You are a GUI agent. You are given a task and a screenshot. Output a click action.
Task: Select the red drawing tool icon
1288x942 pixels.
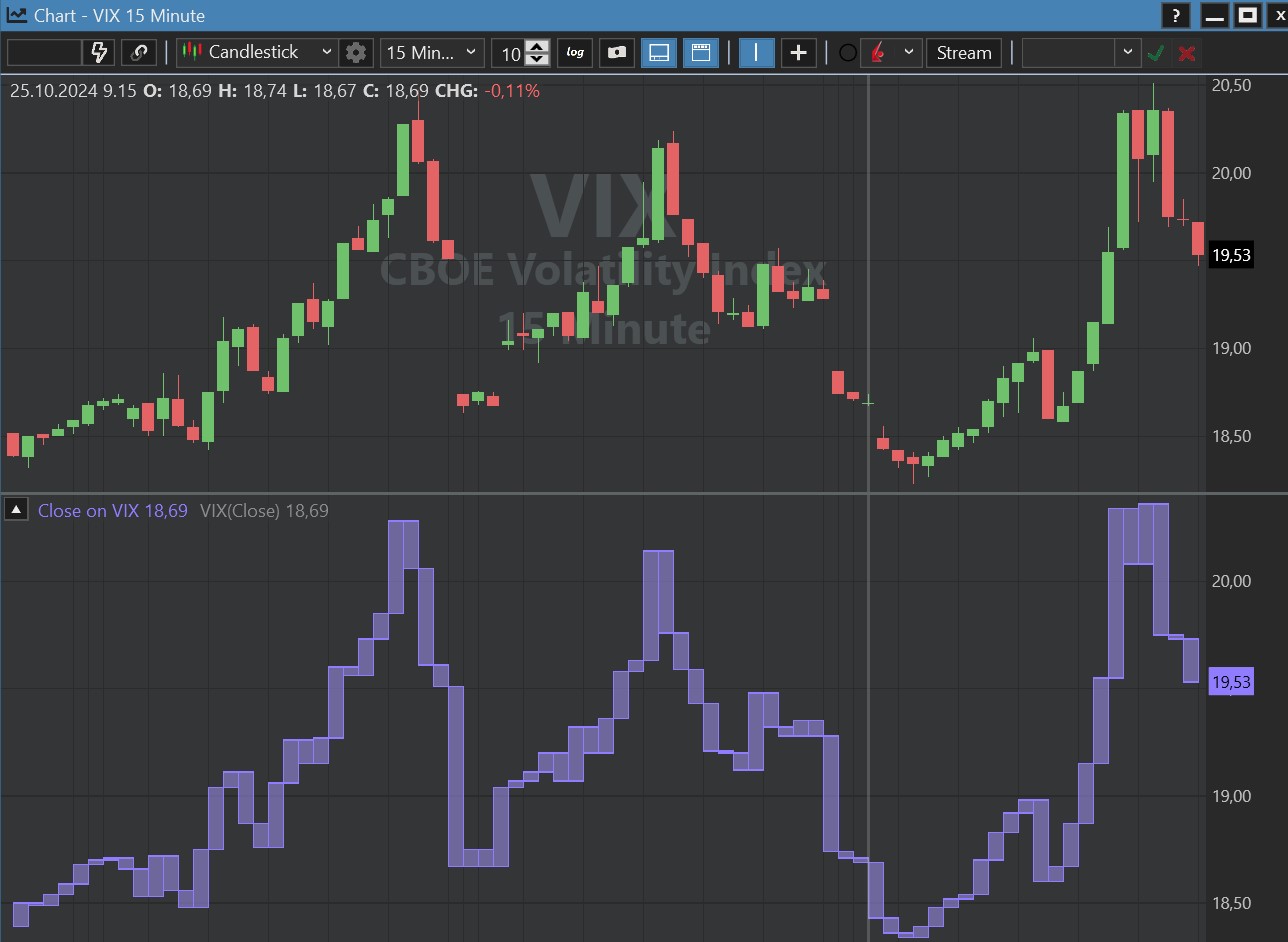click(x=879, y=52)
